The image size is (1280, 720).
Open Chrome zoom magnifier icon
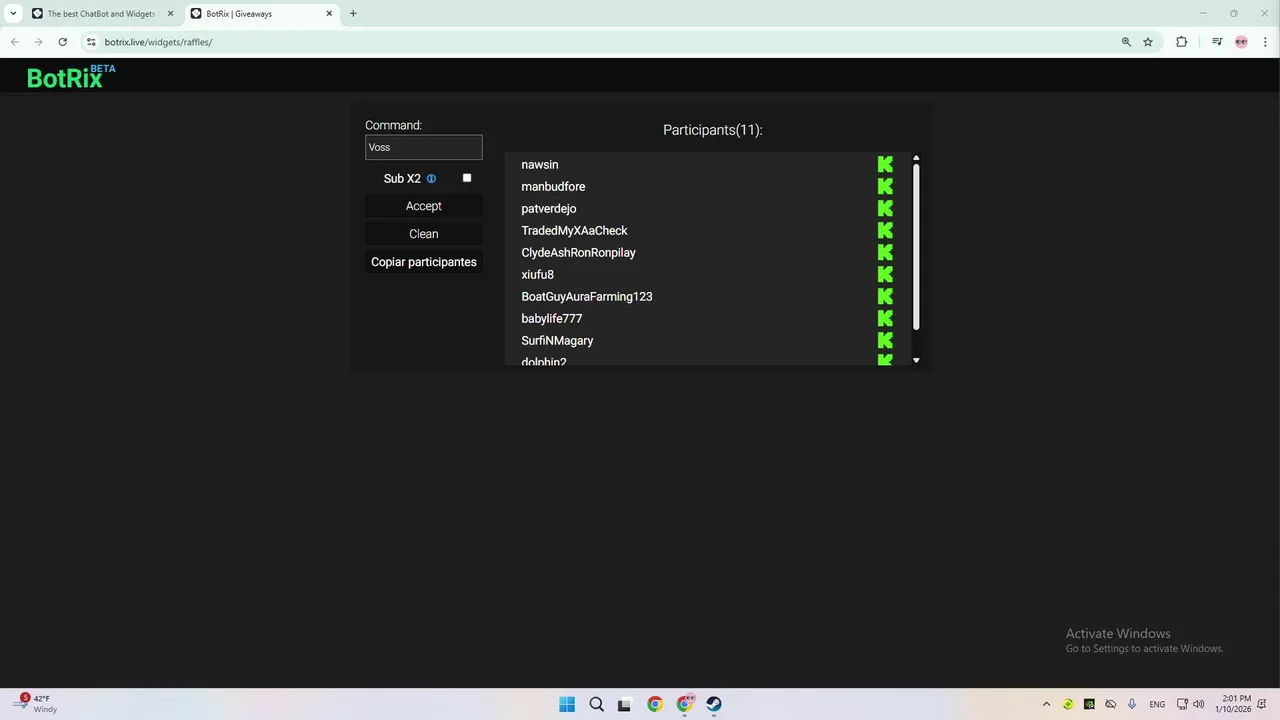(1126, 42)
